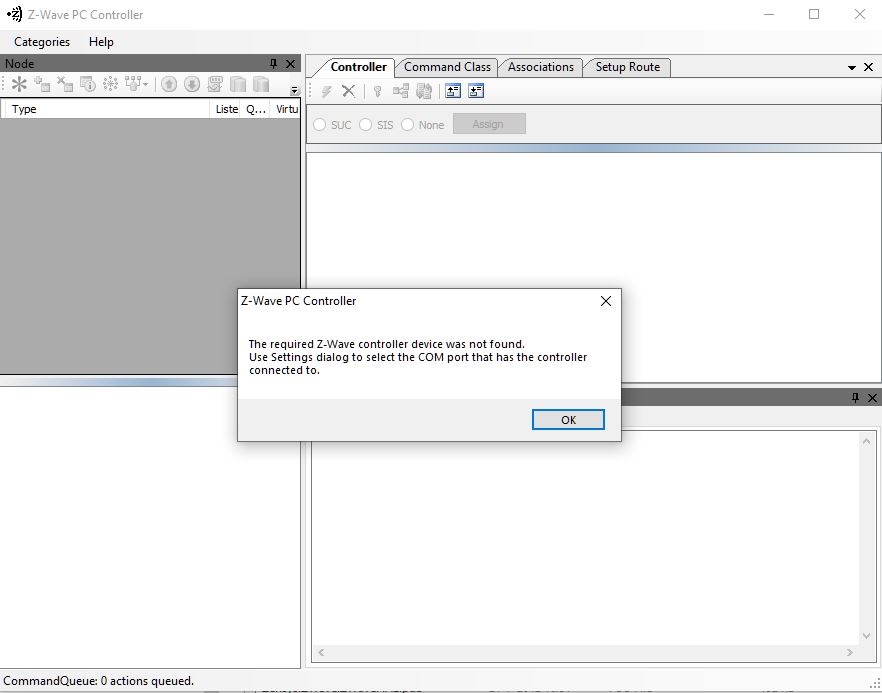Click the Assign button
882x693 pixels.
pyautogui.click(x=489, y=124)
